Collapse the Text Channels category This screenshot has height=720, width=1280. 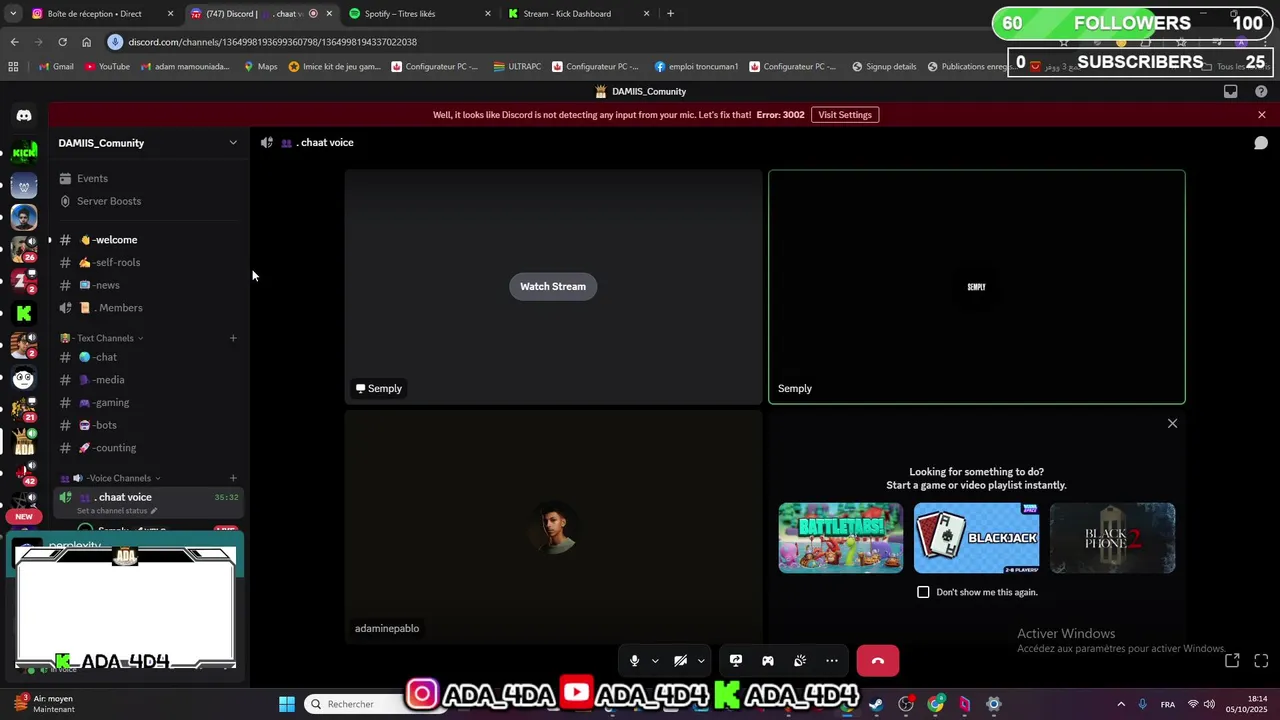pyautogui.click(x=104, y=338)
